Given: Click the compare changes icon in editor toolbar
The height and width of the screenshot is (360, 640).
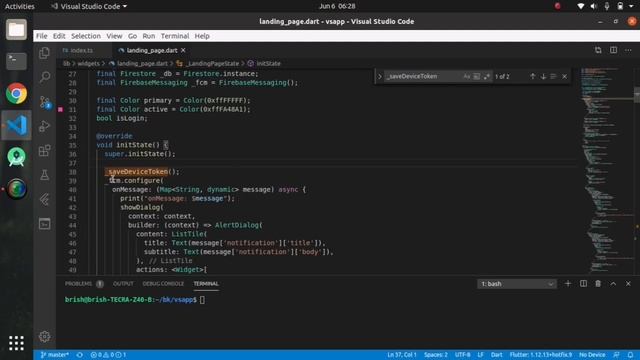Looking at the screenshot, I should pos(598,50).
